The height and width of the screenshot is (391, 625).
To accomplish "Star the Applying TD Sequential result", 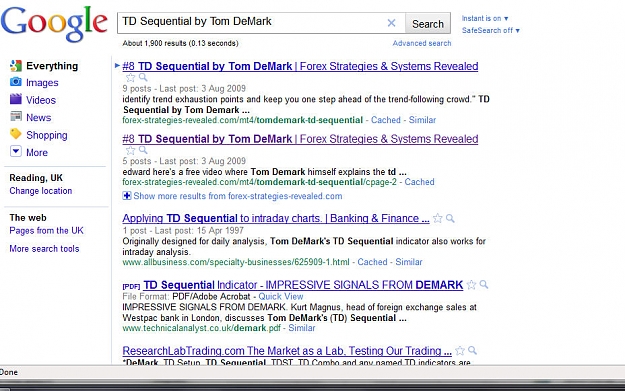I will point(438,218).
